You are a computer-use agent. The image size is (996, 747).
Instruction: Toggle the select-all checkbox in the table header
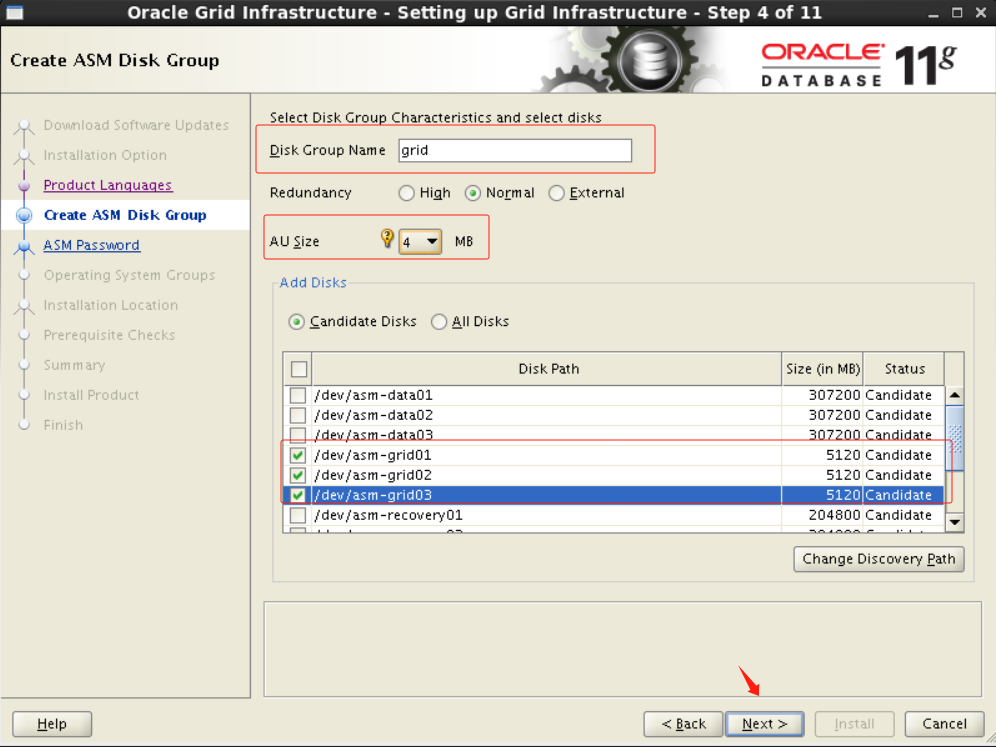pos(298,369)
